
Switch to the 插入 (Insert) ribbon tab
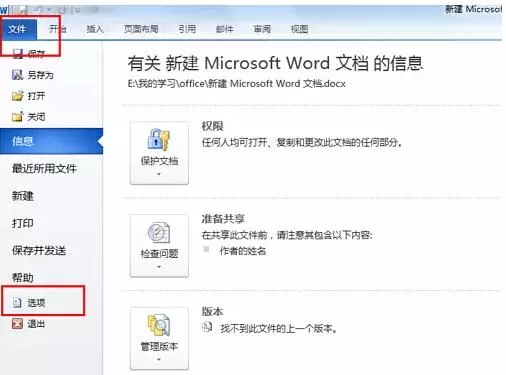point(95,29)
